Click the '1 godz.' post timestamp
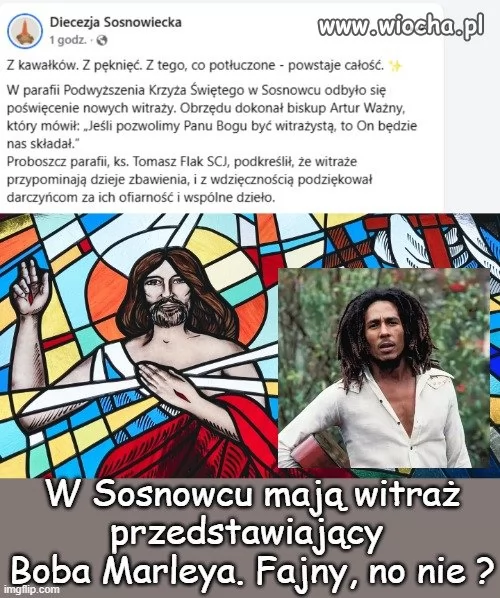This screenshot has height=598, width=500. [68, 40]
